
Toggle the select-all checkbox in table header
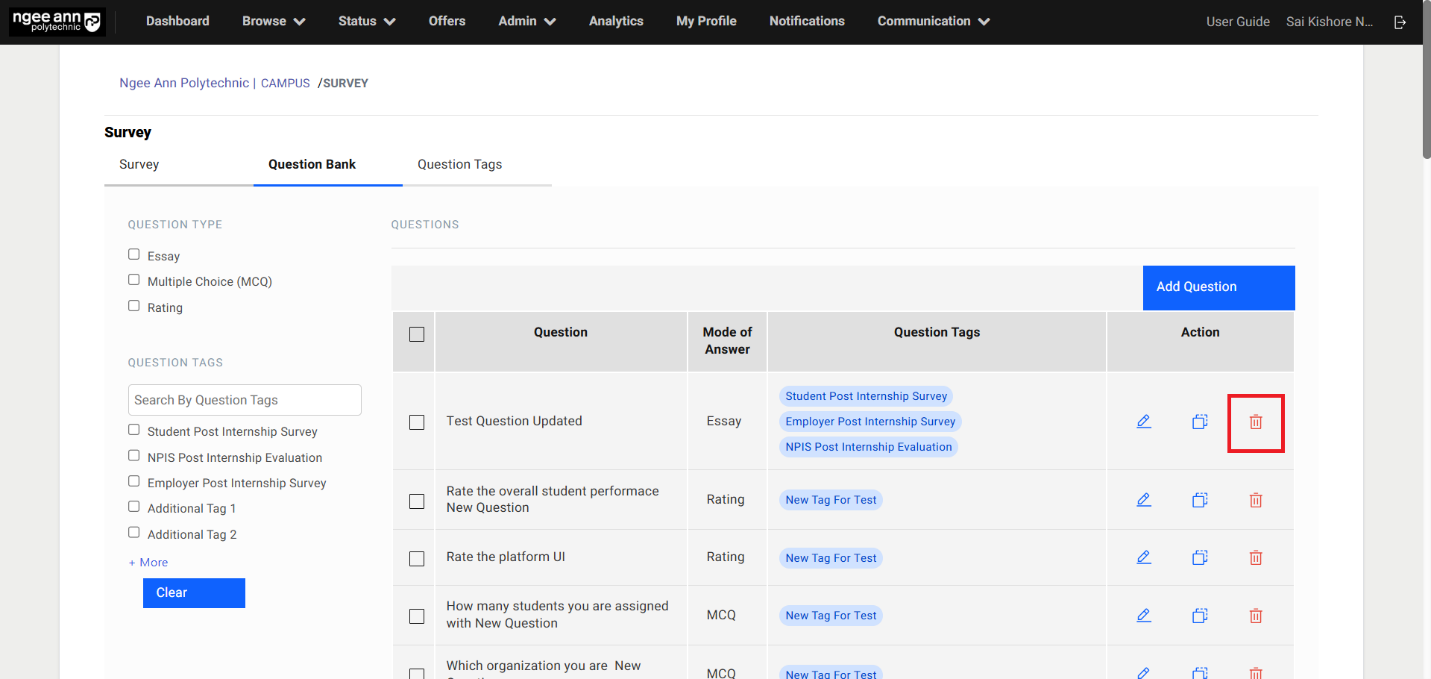(417, 335)
